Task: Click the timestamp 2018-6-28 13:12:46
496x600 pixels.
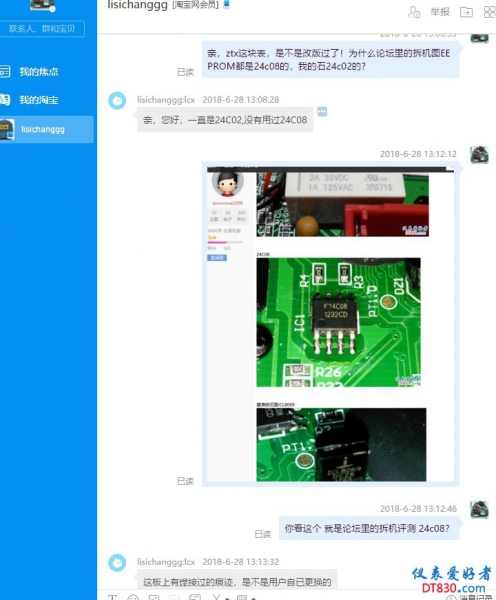Action: [x=418, y=509]
